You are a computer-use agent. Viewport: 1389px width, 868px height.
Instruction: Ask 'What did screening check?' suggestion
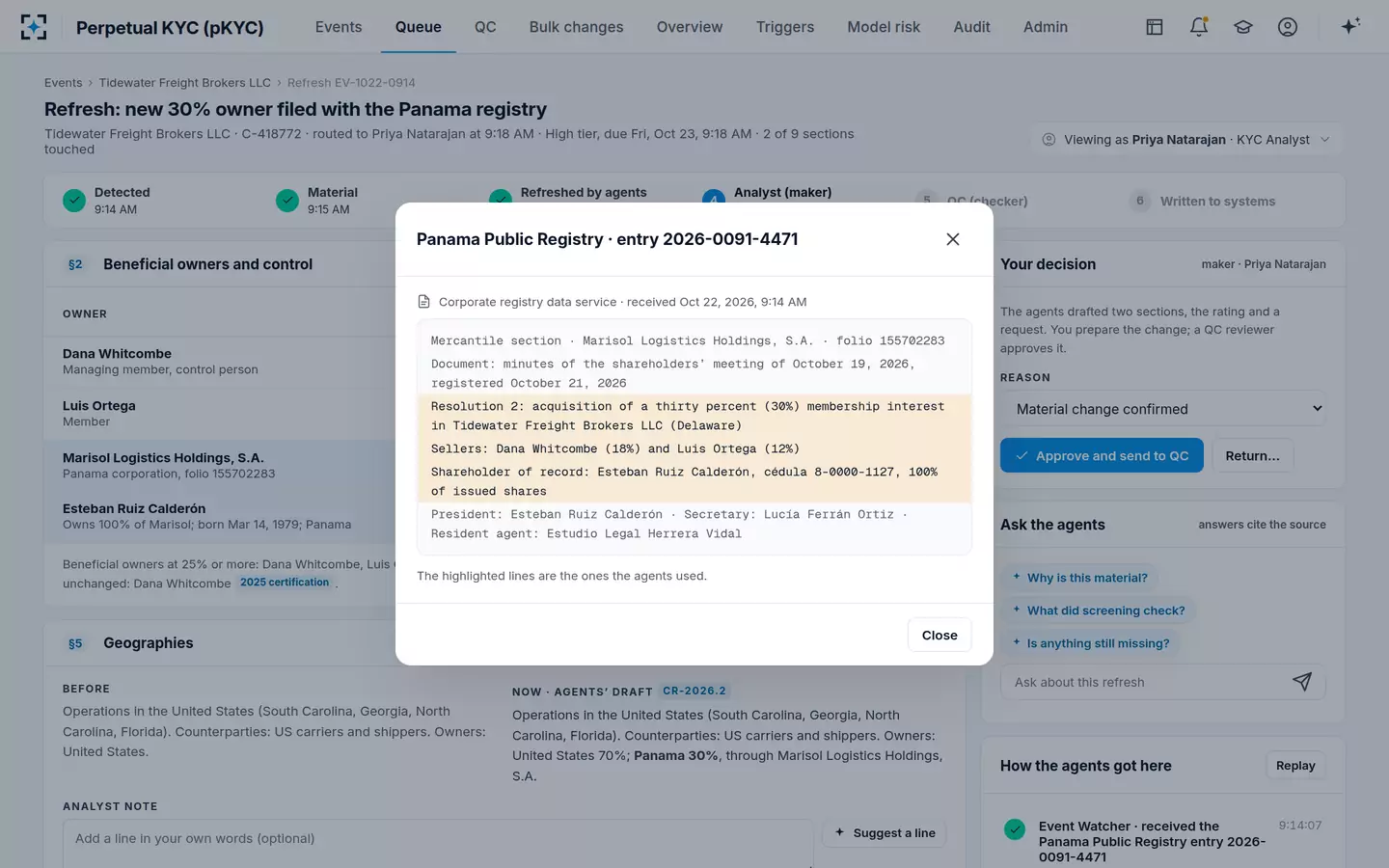[1099, 610]
